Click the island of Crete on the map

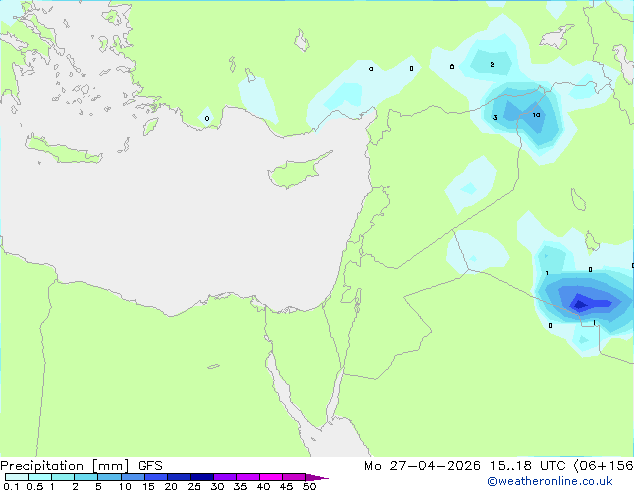click(x=63, y=150)
